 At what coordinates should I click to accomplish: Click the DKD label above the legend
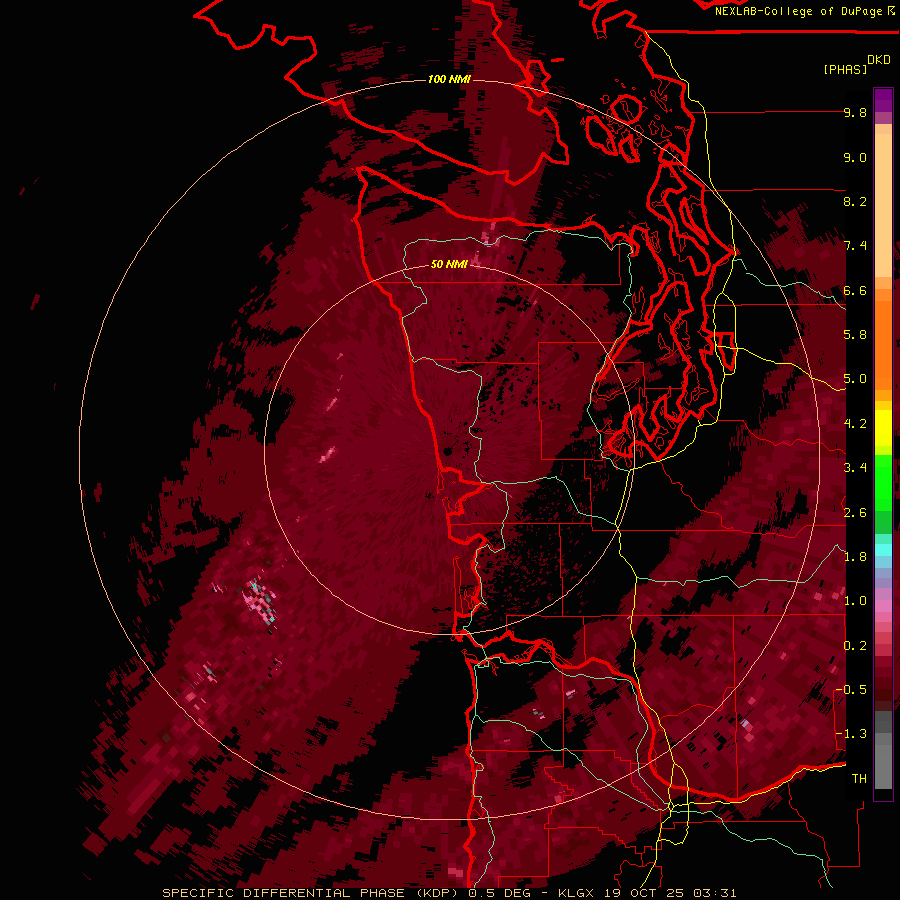coord(879,60)
